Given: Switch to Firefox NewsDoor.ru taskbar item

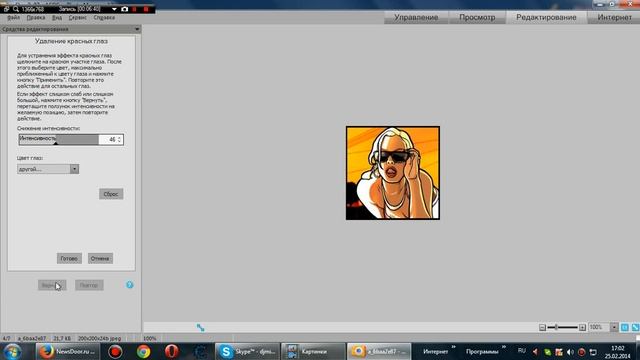Looking at the screenshot, I should tap(67, 351).
